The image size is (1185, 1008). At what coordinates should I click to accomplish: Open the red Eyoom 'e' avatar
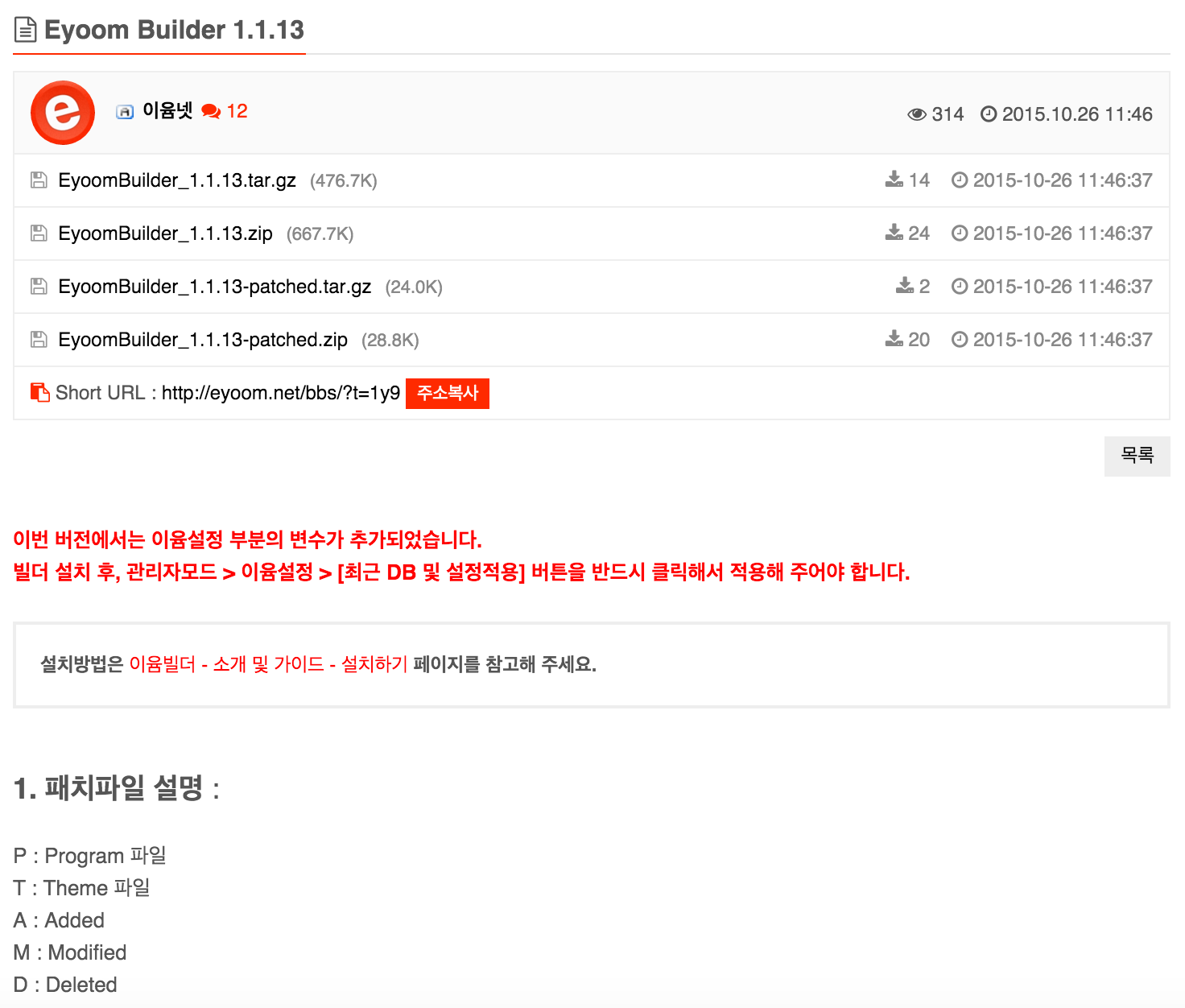(x=63, y=113)
